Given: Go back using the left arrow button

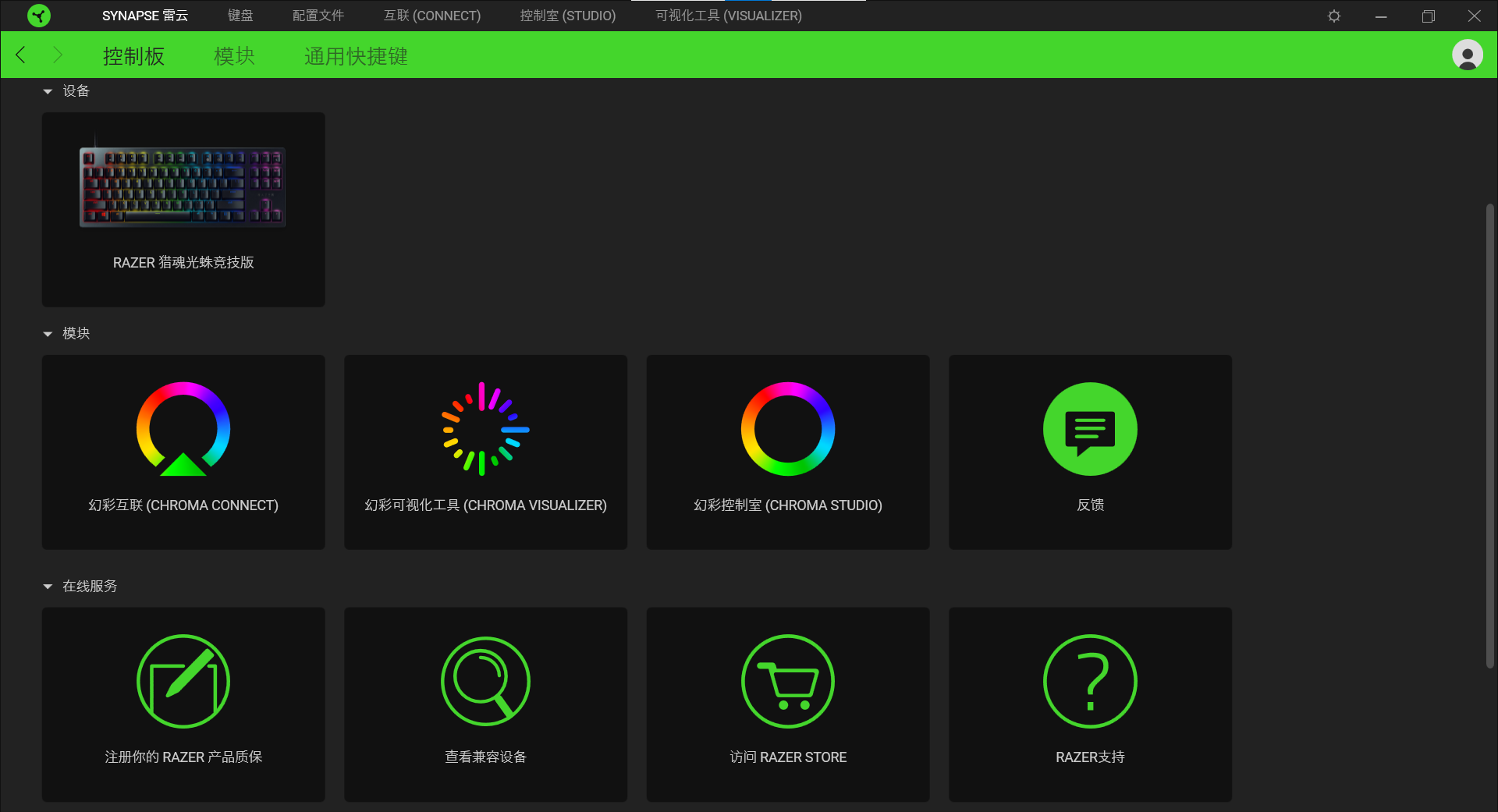Looking at the screenshot, I should click(x=21, y=55).
